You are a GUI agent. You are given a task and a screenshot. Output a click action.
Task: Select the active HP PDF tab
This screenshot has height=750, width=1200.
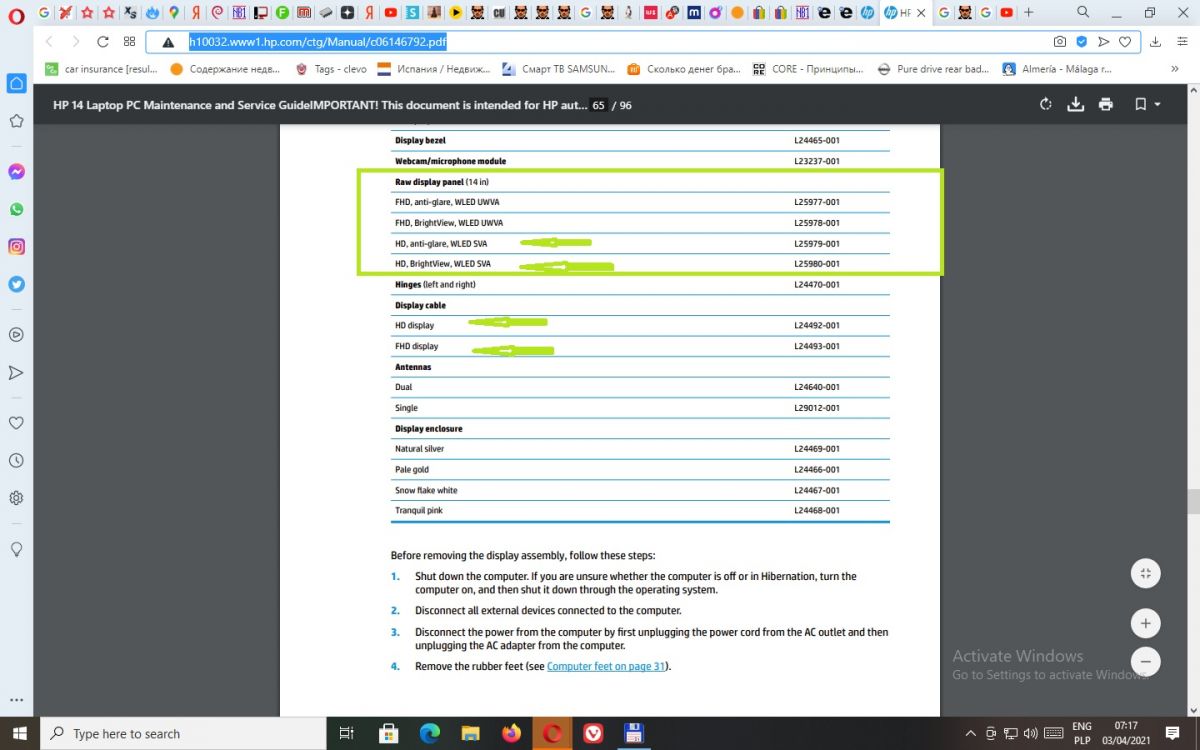906,13
